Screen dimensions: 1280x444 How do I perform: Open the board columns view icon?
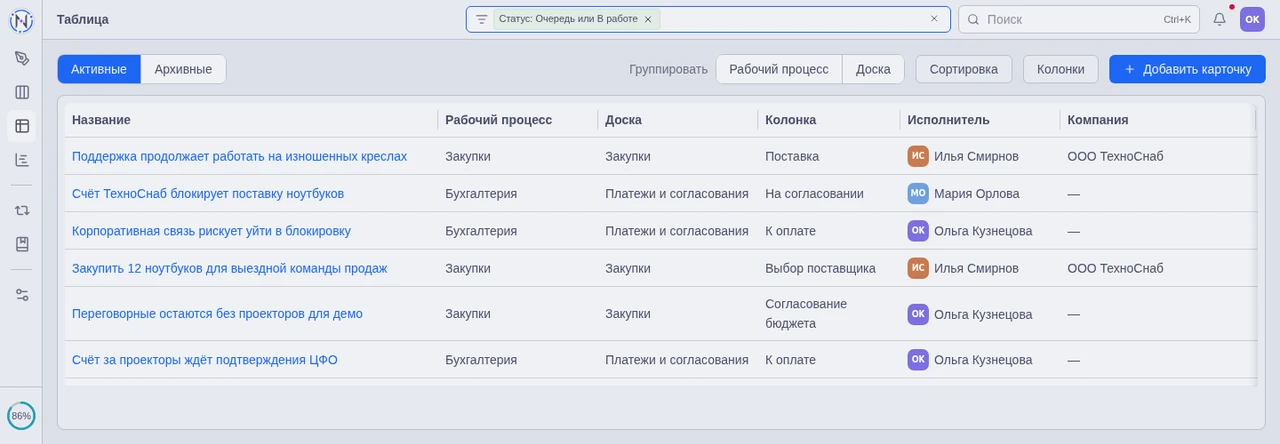coord(21,92)
